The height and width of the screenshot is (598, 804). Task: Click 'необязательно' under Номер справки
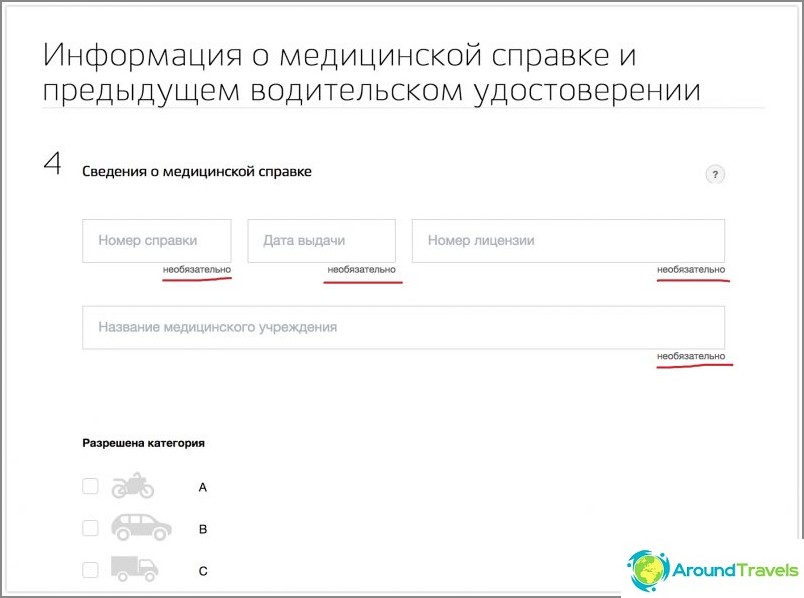(197, 269)
